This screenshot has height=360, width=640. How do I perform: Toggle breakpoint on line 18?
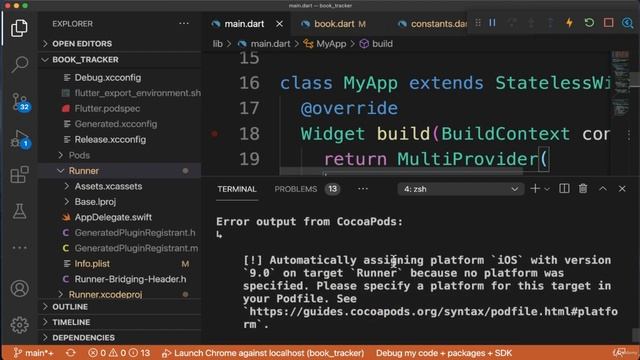pos(215,134)
